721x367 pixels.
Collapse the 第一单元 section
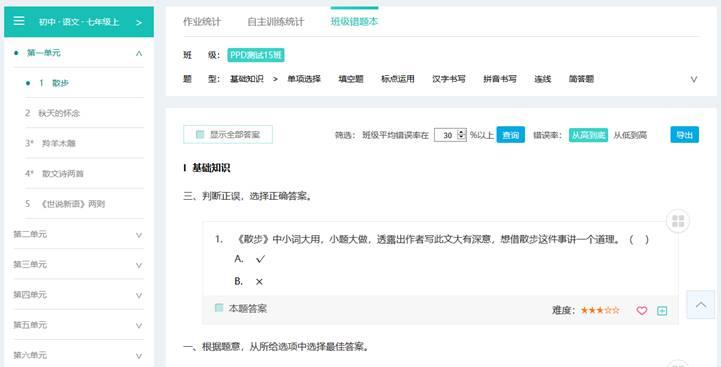point(139,53)
